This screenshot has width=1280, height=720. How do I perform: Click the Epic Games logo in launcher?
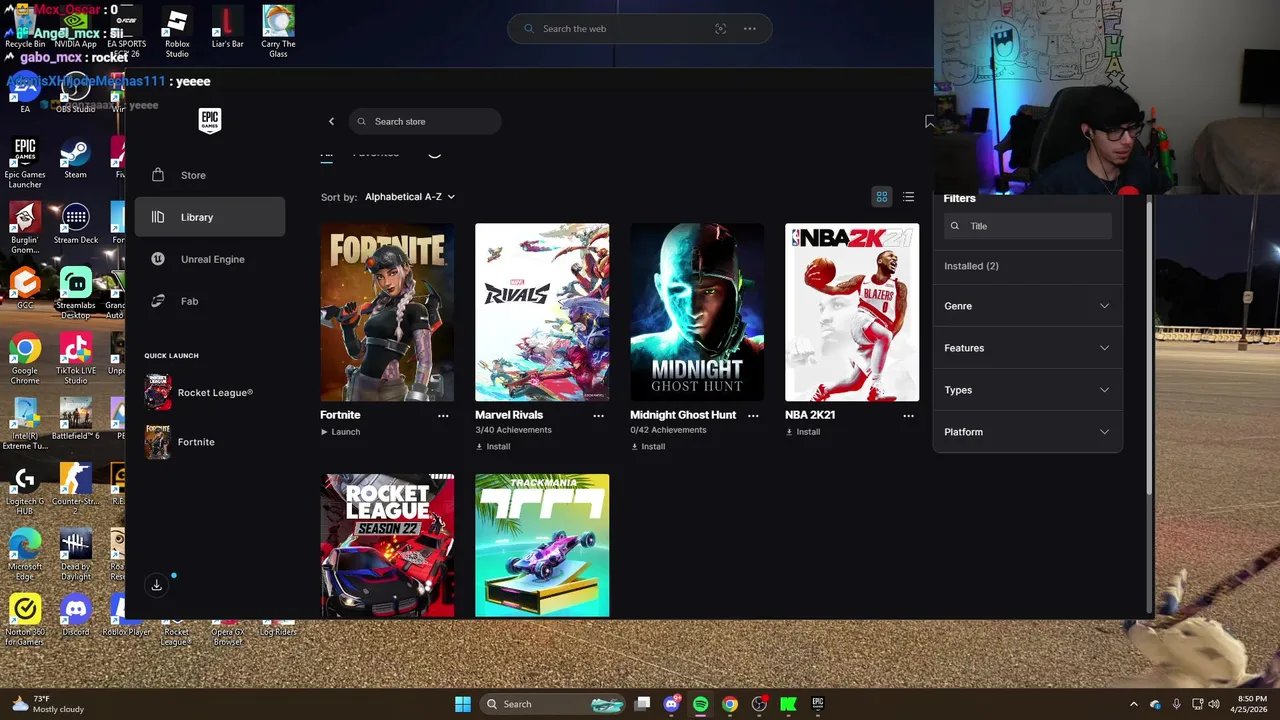point(210,120)
